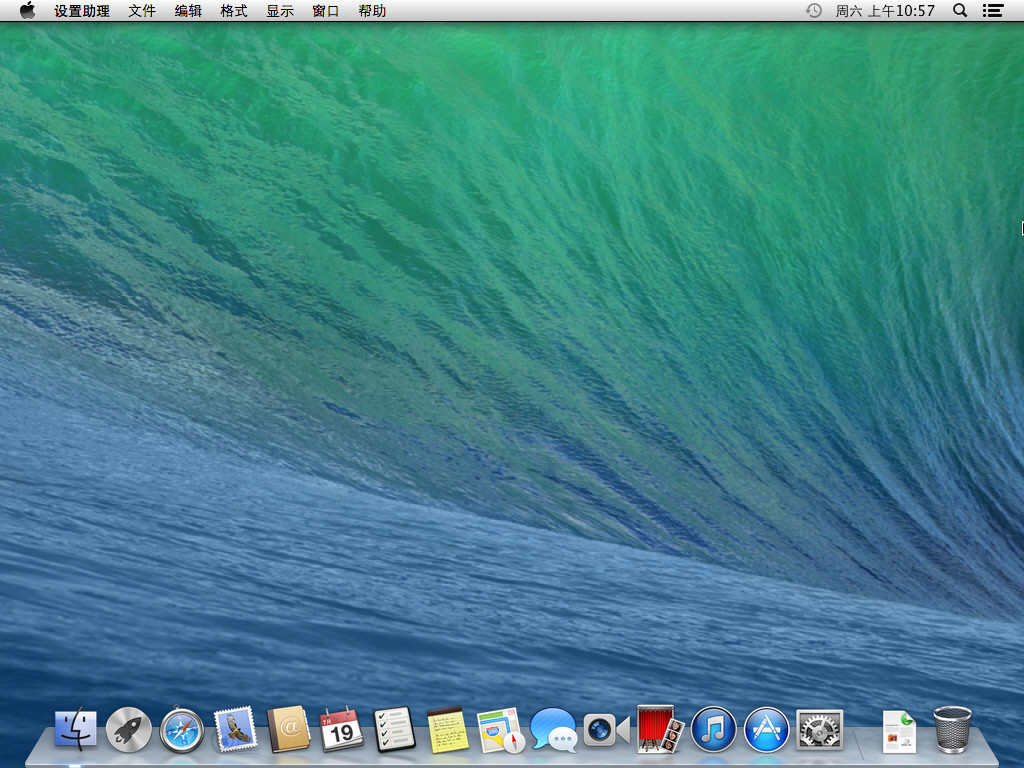Show Notification Center list icon
1024x768 pixels.
(x=993, y=10)
